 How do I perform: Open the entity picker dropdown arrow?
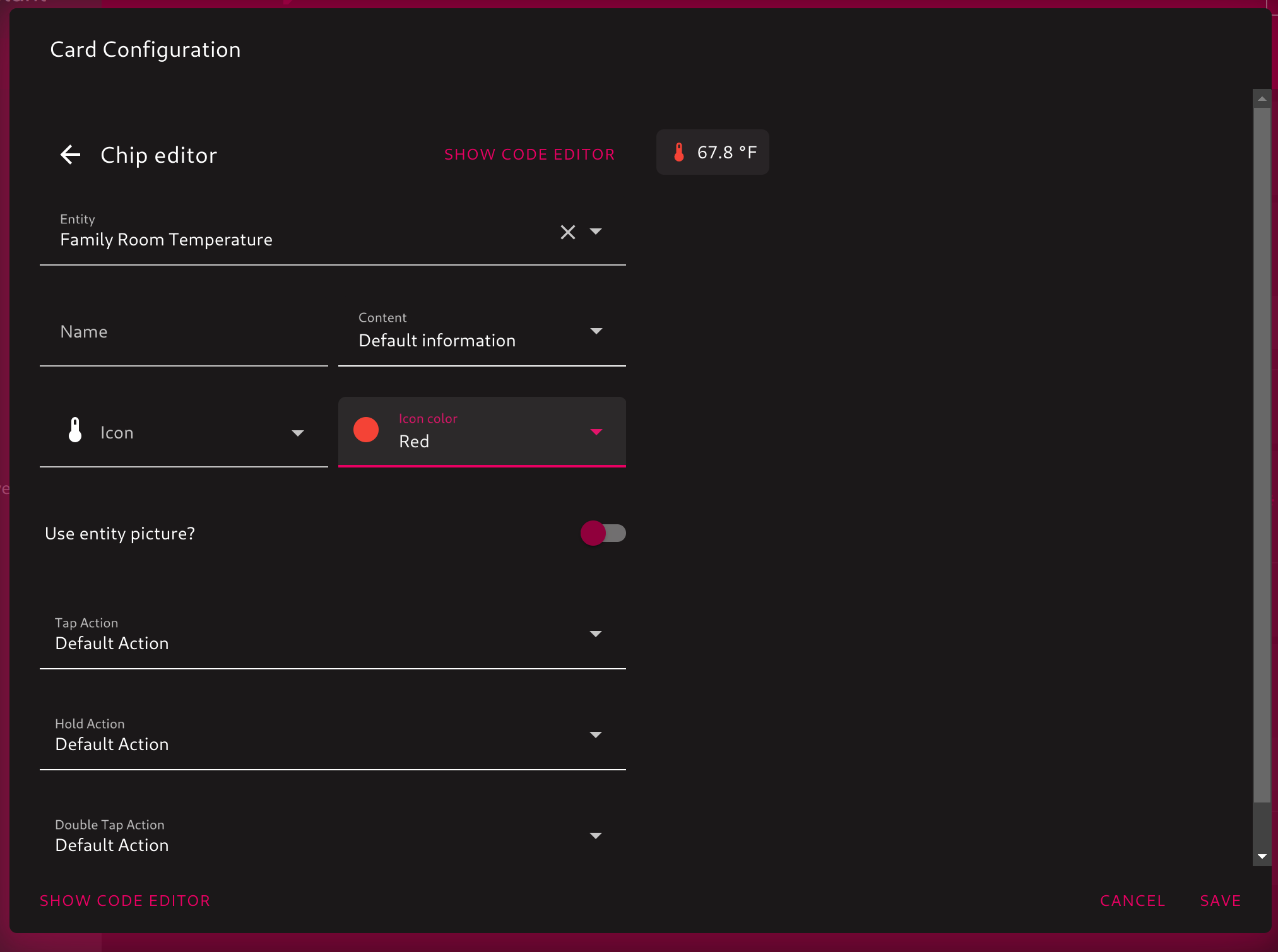(596, 232)
